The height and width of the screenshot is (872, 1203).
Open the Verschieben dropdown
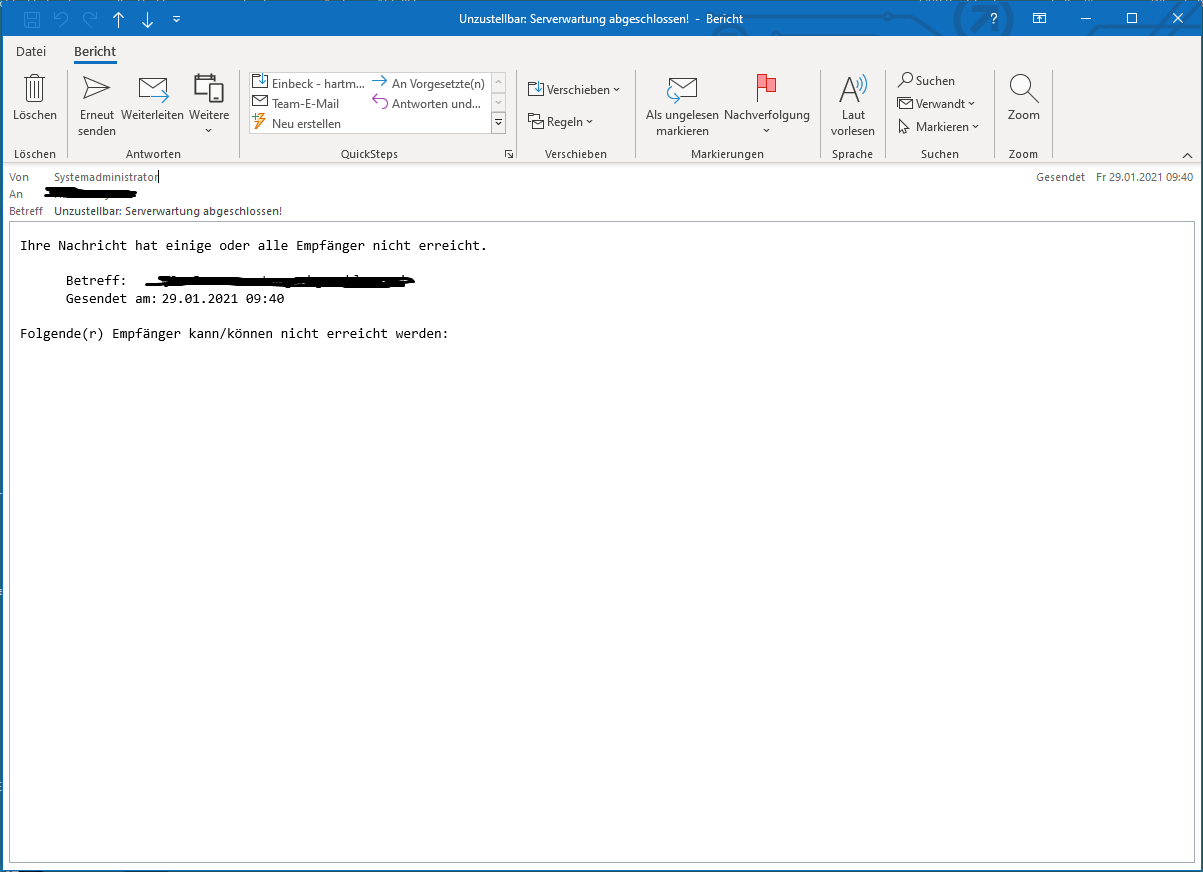point(573,89)
